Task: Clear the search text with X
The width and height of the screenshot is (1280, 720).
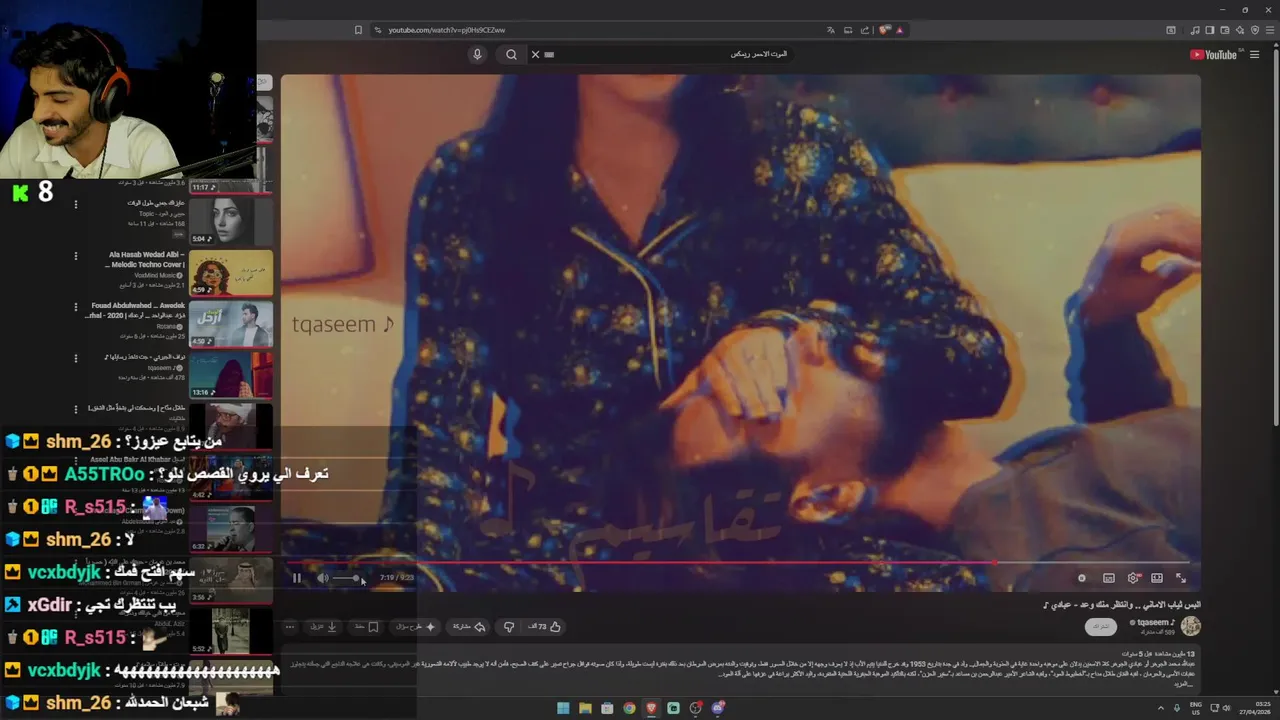Action: [x=535, y=54]
